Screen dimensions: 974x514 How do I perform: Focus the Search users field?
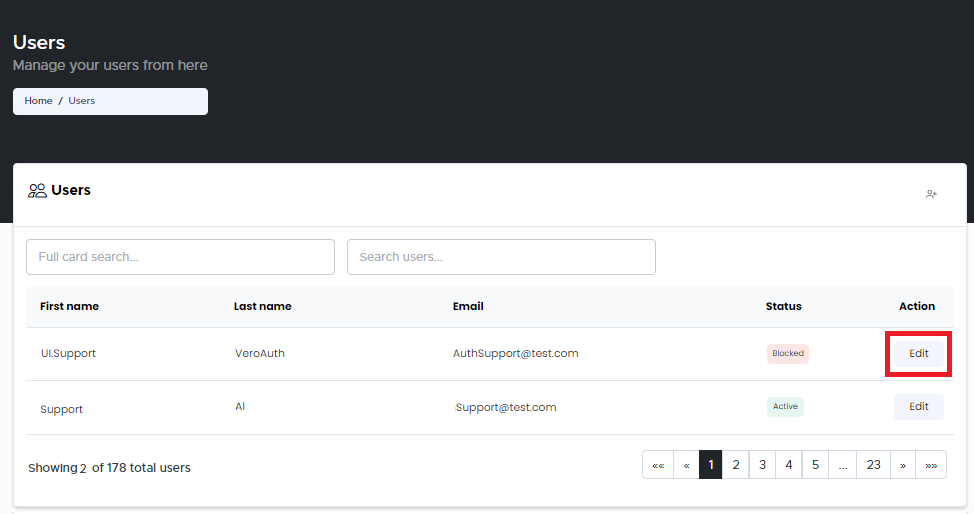coord(501,257)
